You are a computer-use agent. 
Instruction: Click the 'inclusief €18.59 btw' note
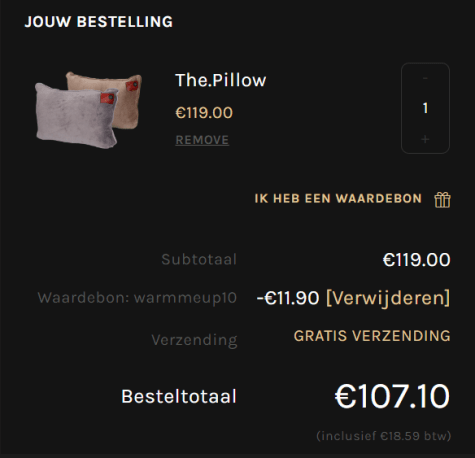tap(384, 436)
